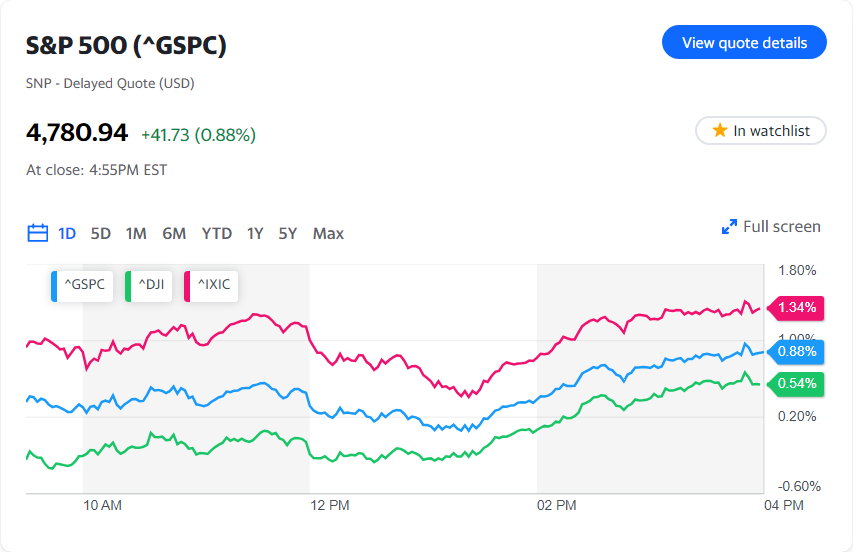Click the View quote details button
This screenshot has height=552, width=853.
(744, 42)
